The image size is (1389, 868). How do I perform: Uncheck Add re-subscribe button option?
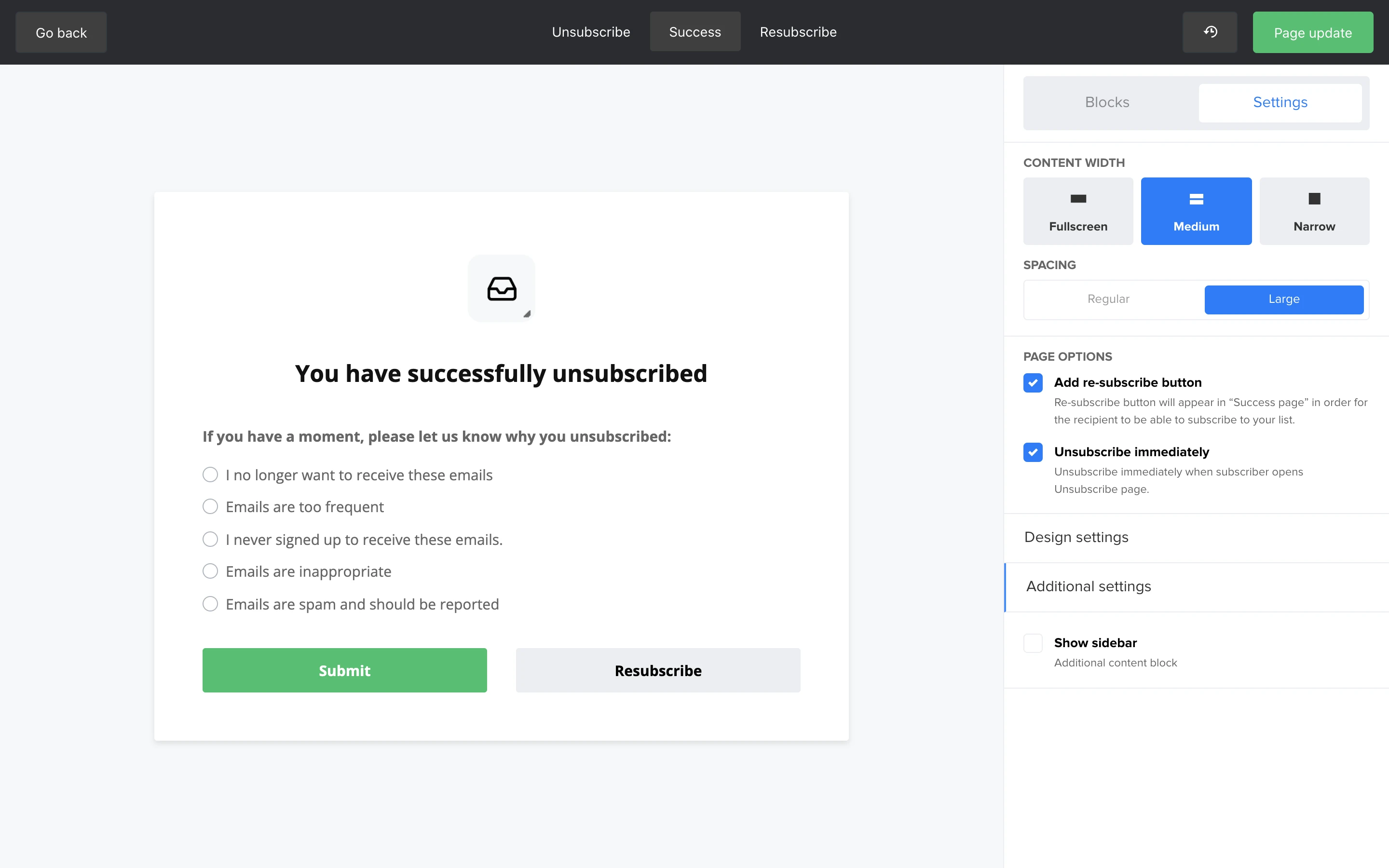click(1033, 383)
